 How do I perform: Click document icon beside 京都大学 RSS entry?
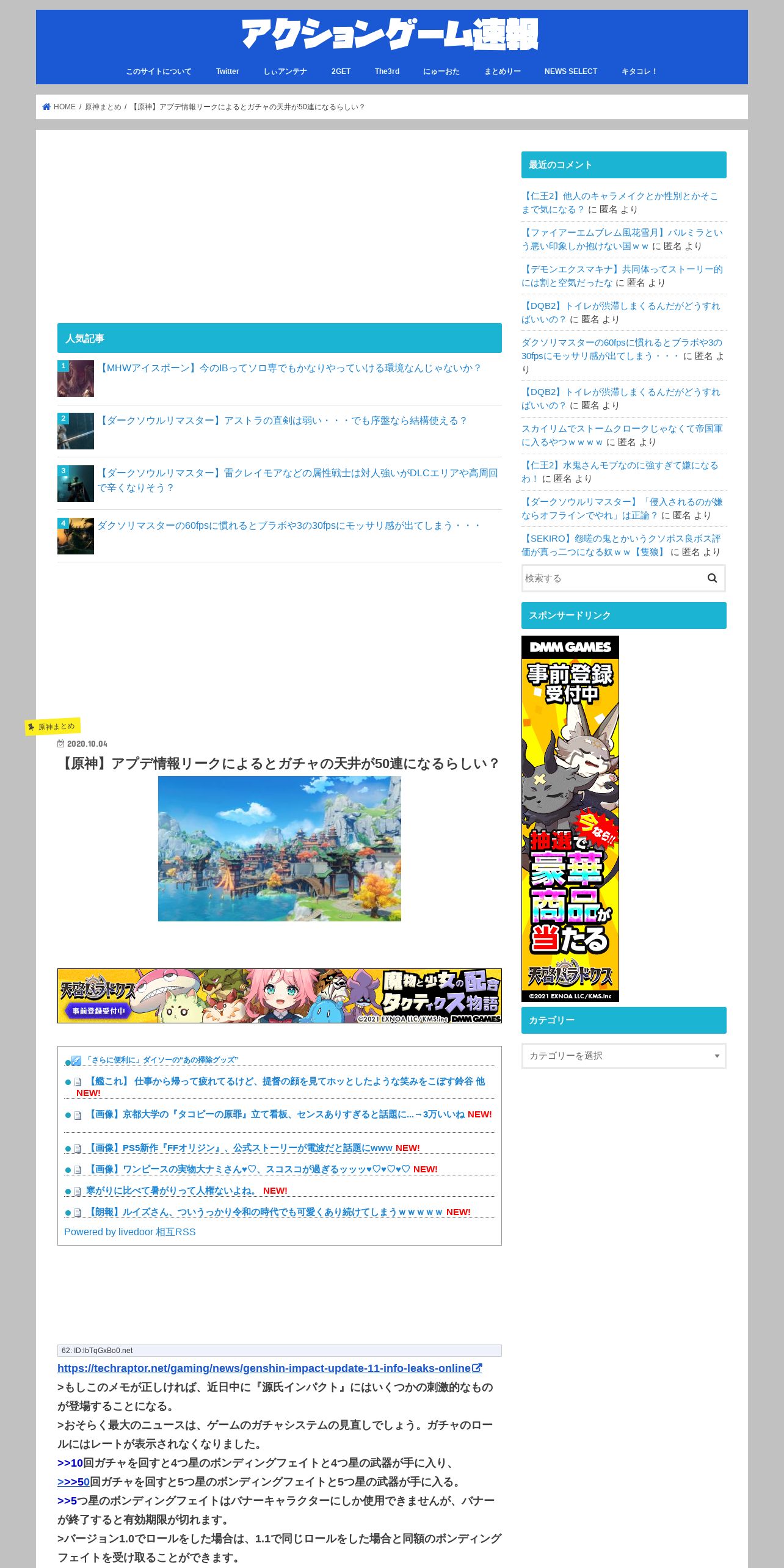[78, 1116]
